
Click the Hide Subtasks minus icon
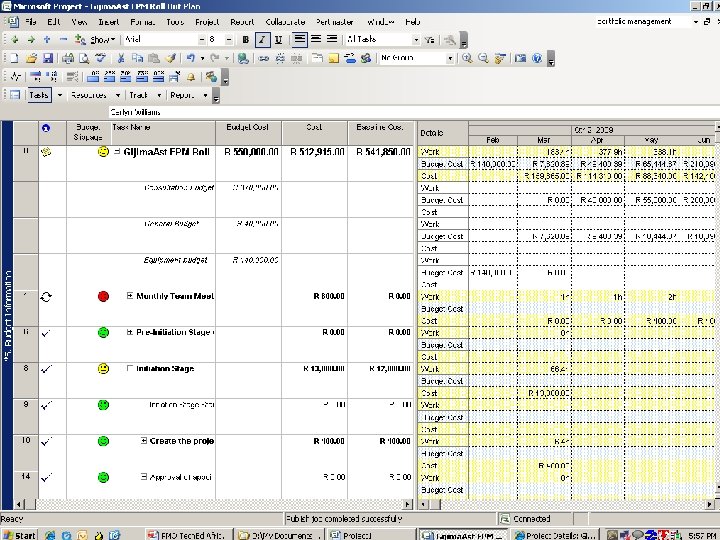pyautogui.click(x=63, y=40)
